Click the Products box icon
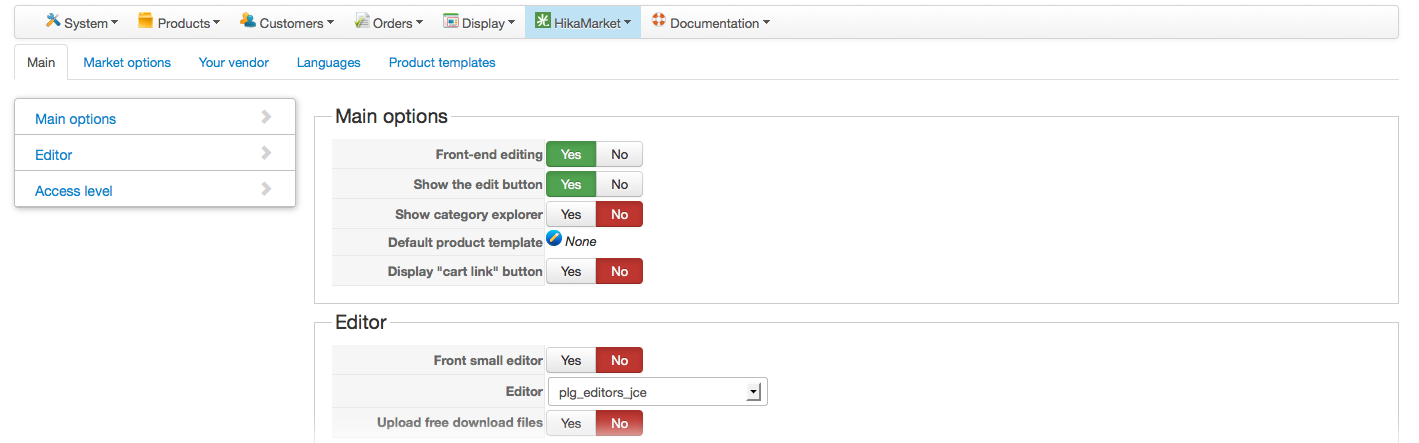The height and width of the screenshot is (443, 1419). pyautogui.click(x=146, y=21)
